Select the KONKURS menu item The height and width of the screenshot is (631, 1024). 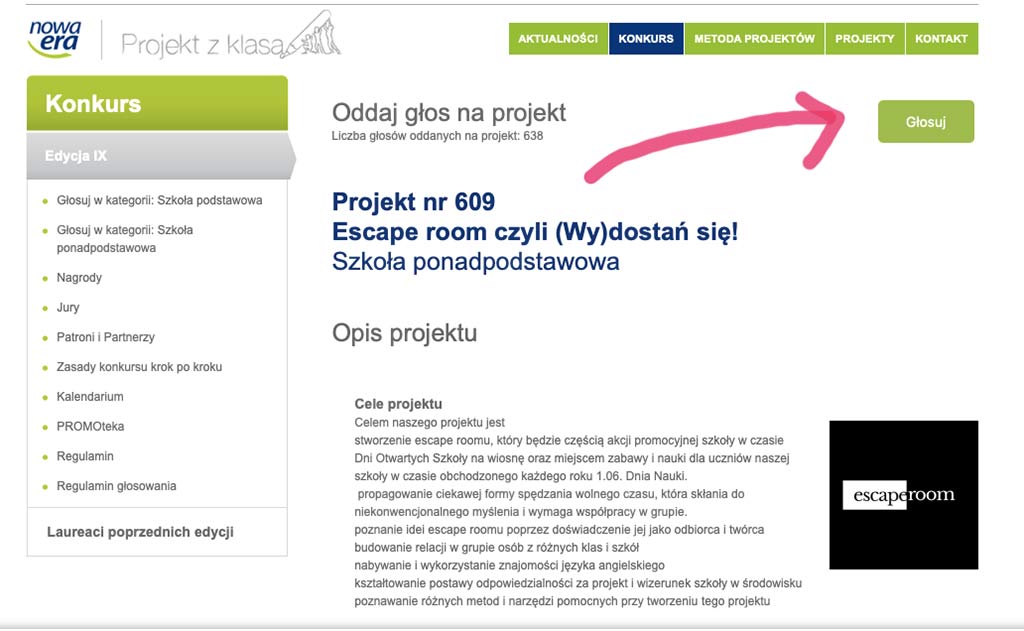pyautogui.click(x=646, y=39)
